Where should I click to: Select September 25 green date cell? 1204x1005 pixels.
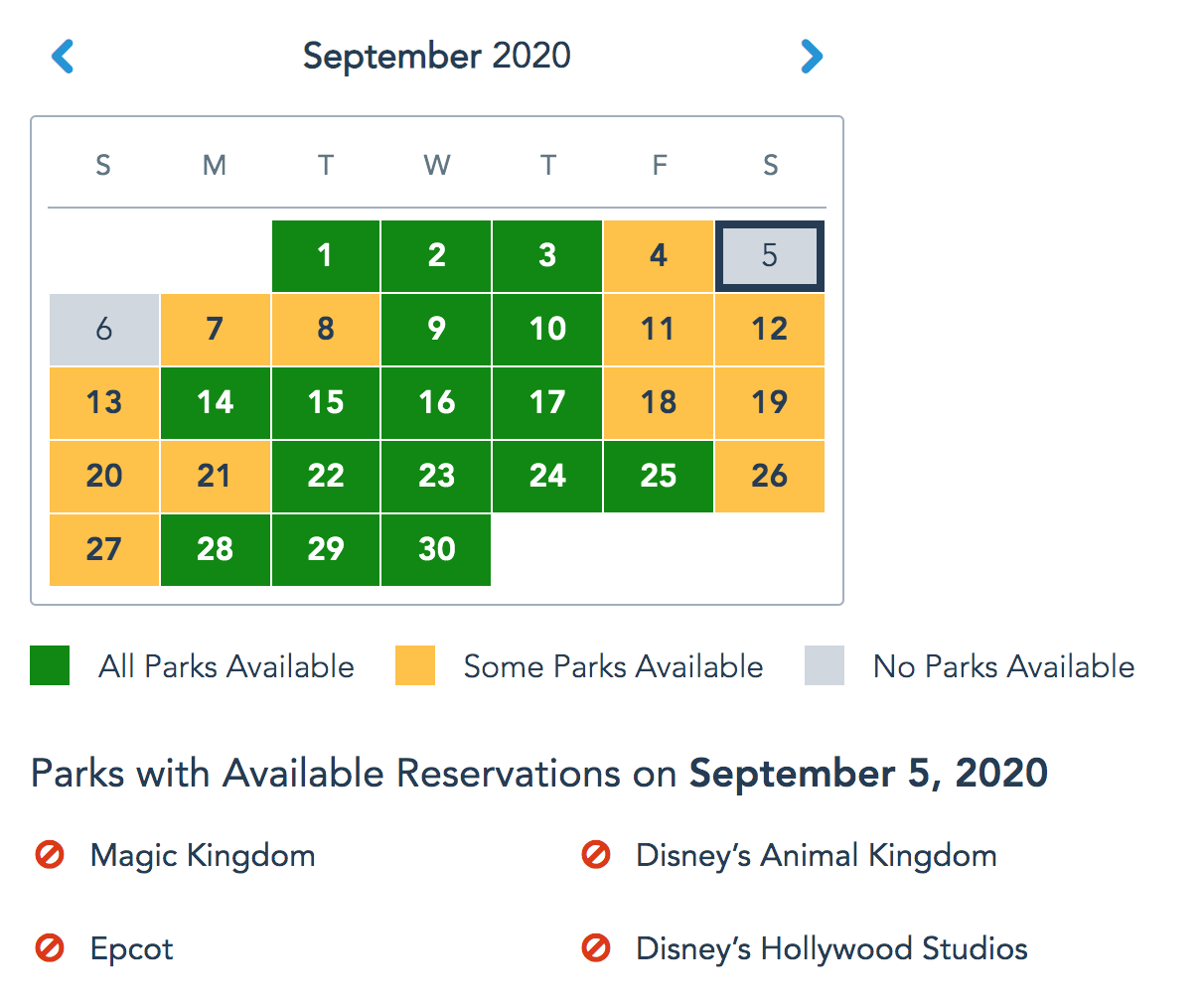(658, 476)
